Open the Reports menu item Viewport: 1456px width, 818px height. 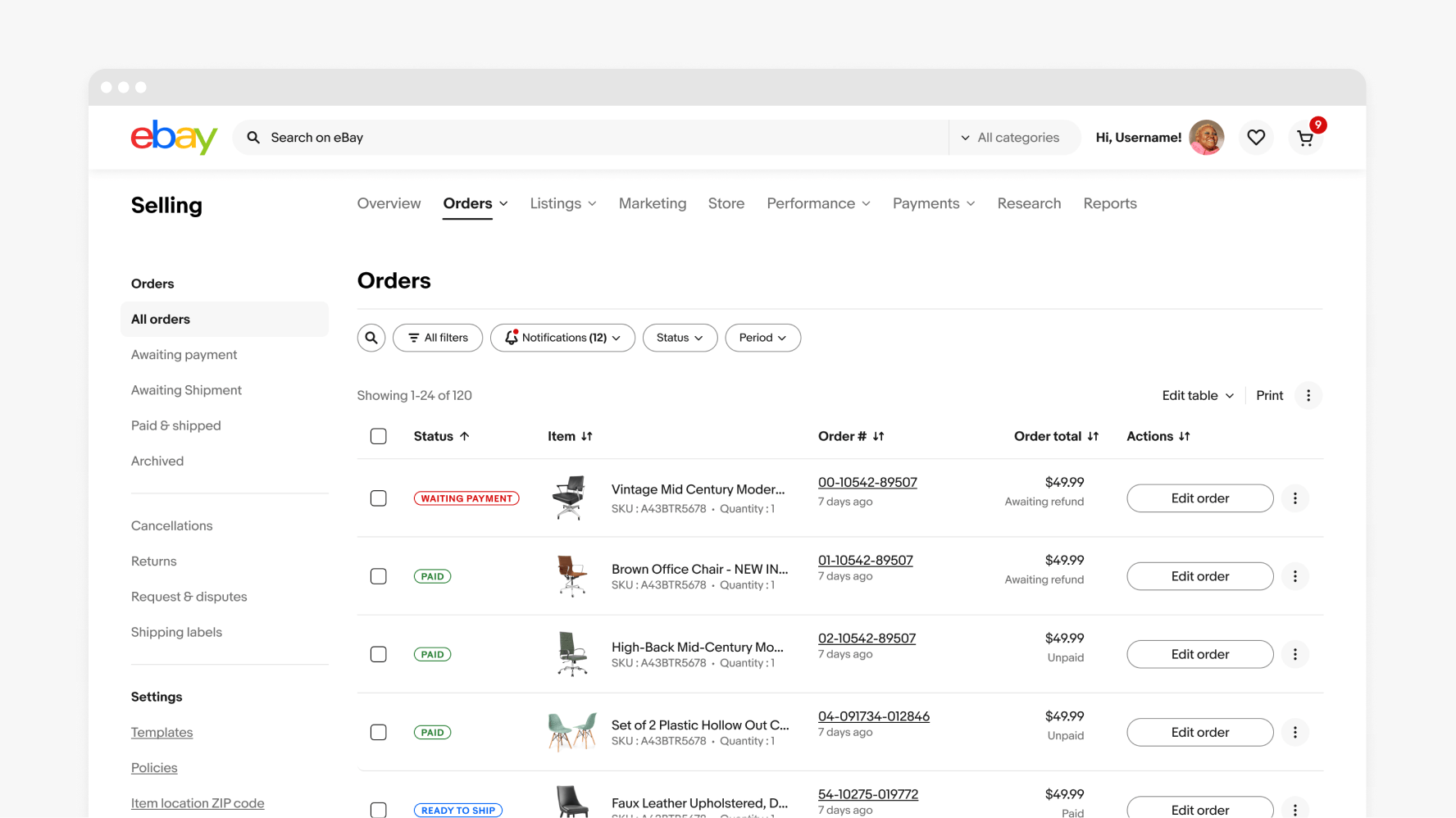click(x=1110, y=203)
